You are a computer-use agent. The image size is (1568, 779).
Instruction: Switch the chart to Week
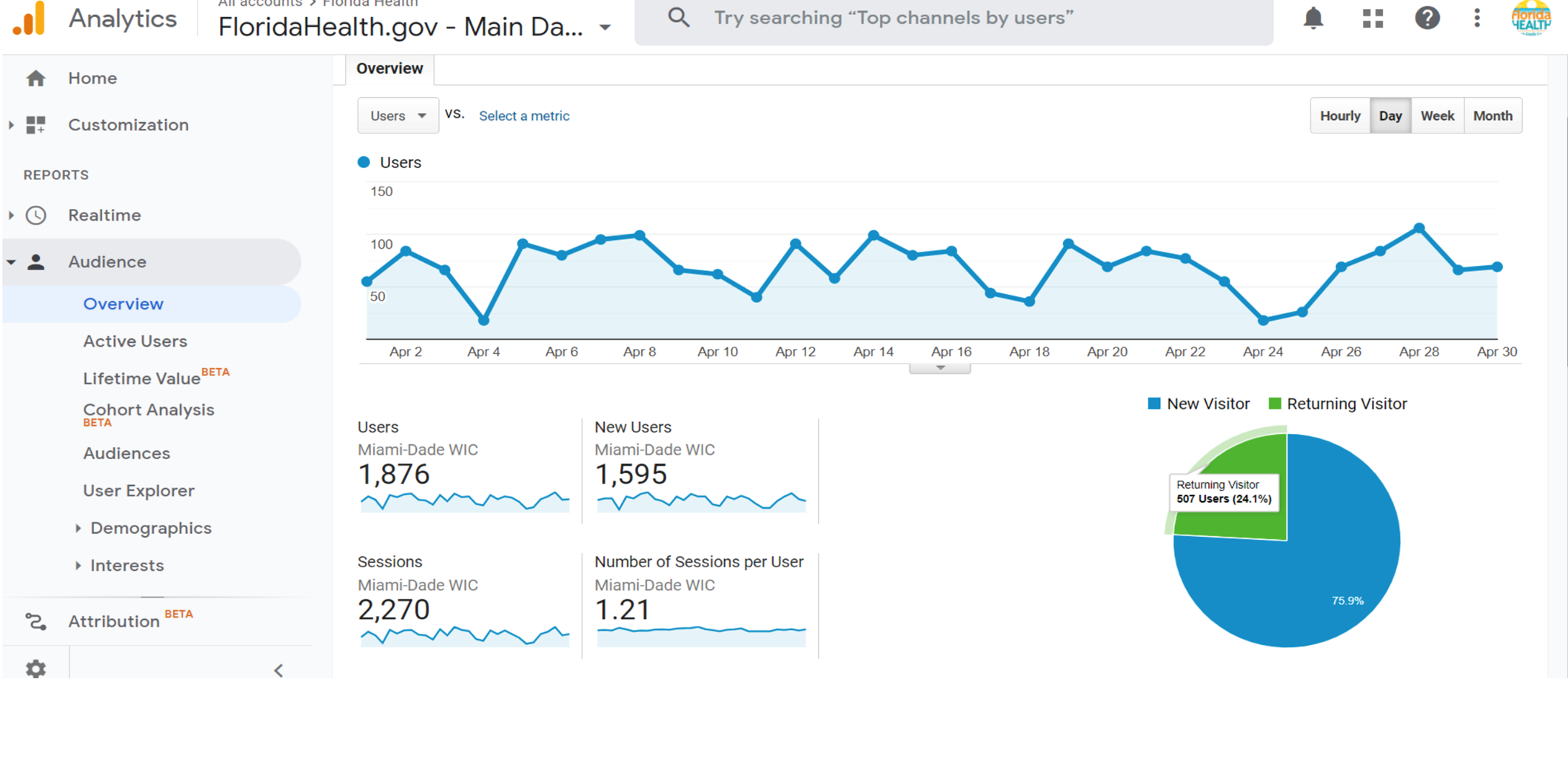1437,116
